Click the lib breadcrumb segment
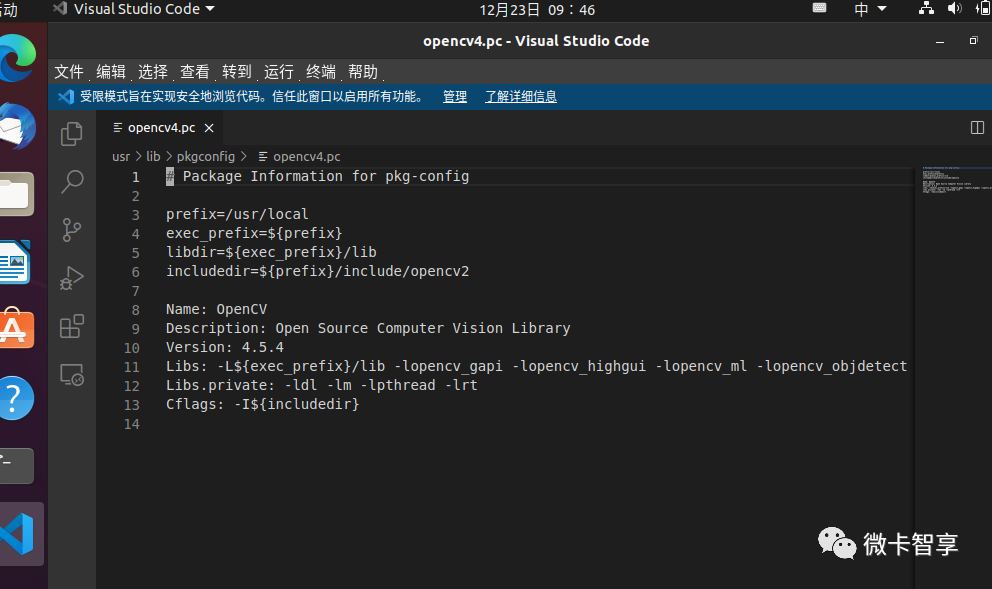 153,156
